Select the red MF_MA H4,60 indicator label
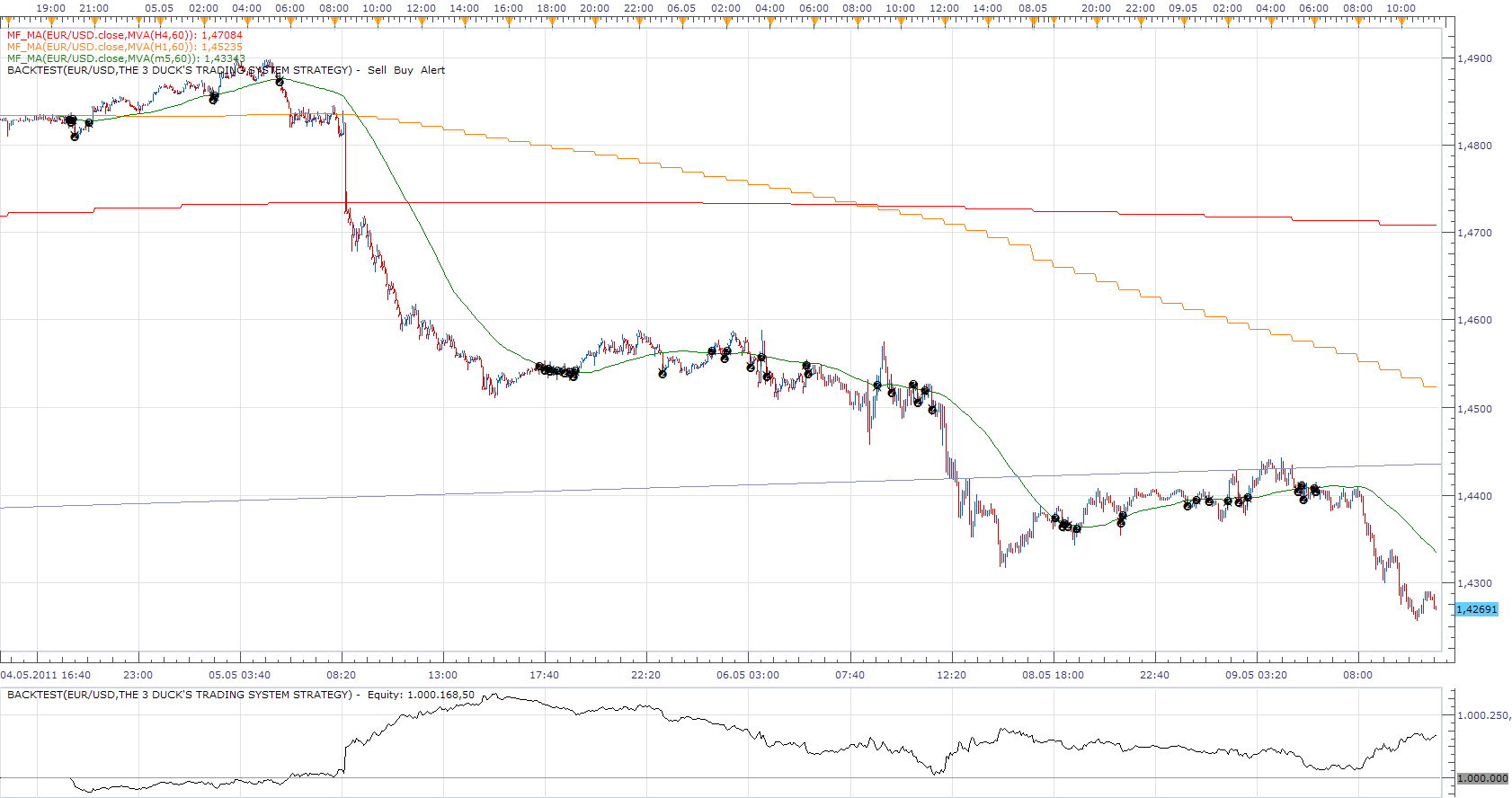This screenshot has height=798, width=1512. [125, 35]
